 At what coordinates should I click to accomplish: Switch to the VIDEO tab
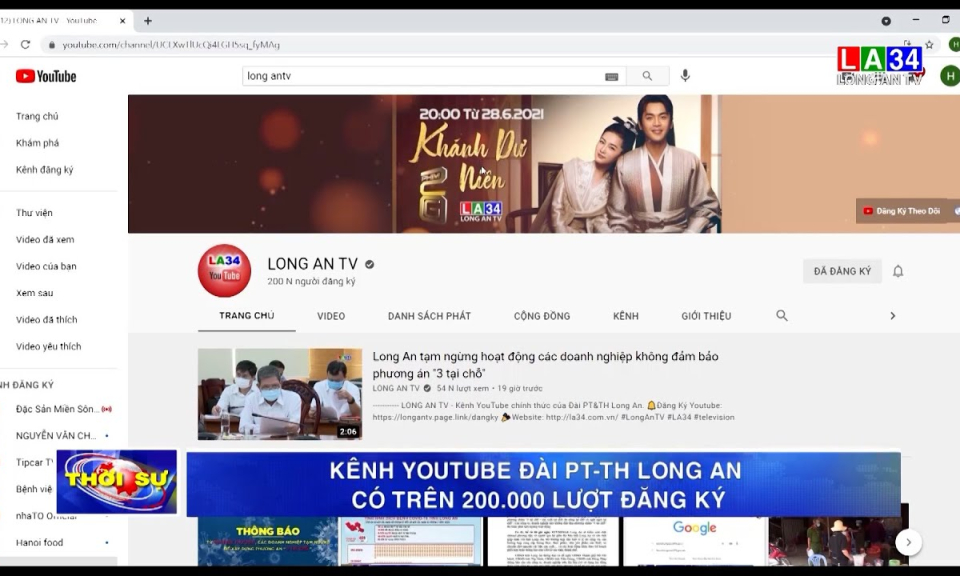(331, 316)
